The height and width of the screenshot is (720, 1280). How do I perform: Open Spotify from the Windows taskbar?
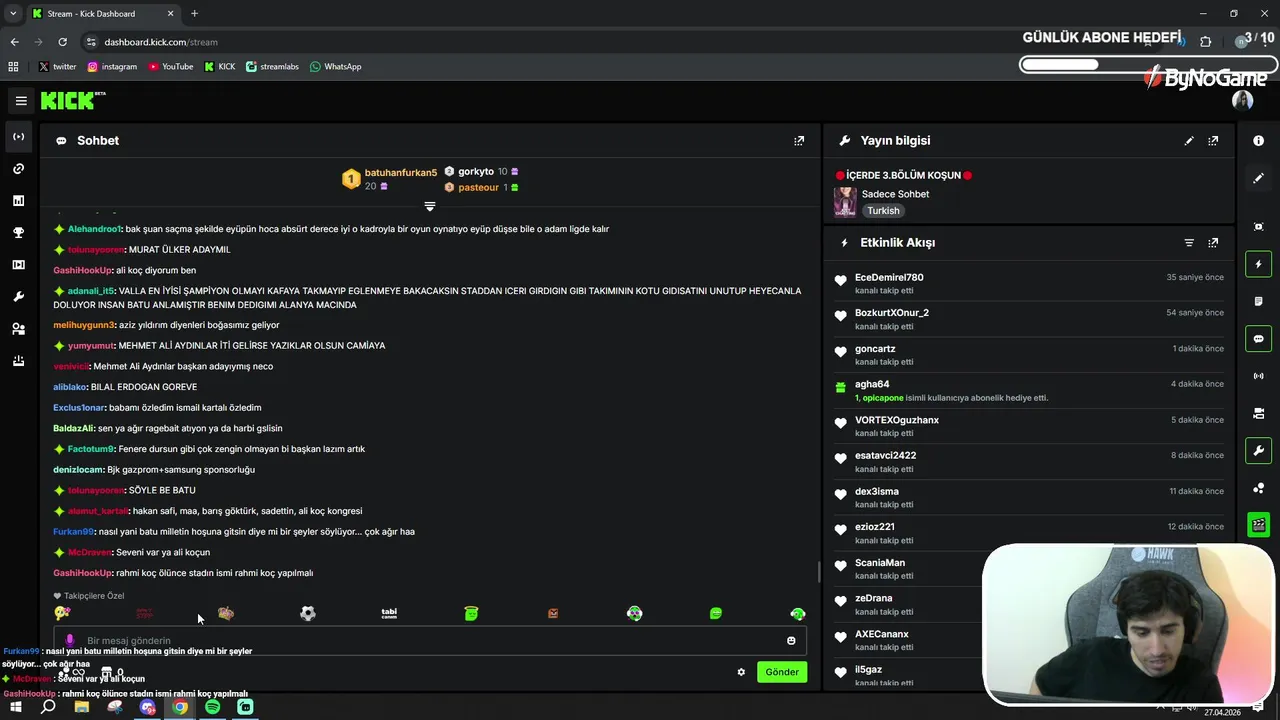(x=213, y=707)
